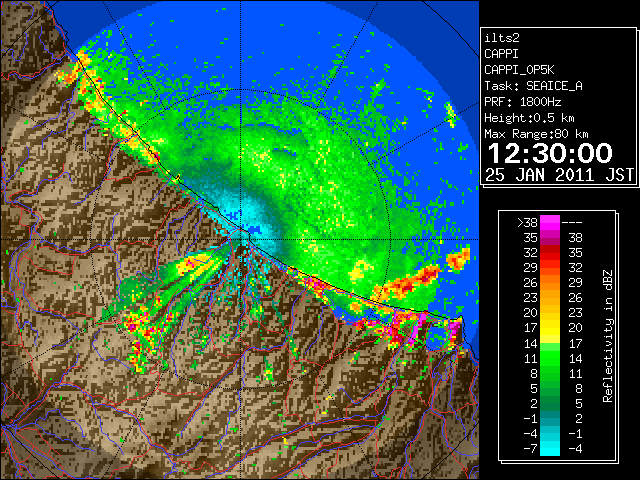The width and height of the screenshot is (640, 480).
Task: Click the '>38' legend value label
Action: click(527, 222)
